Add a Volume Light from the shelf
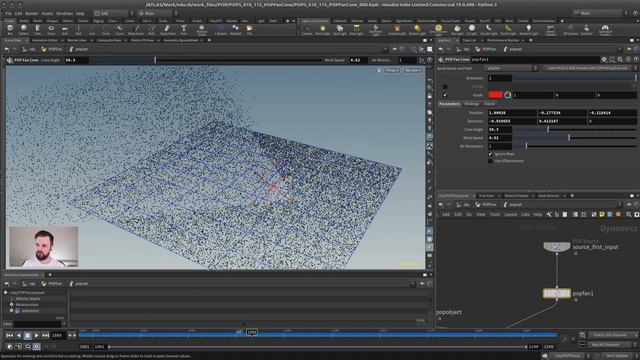 [397, 29]
